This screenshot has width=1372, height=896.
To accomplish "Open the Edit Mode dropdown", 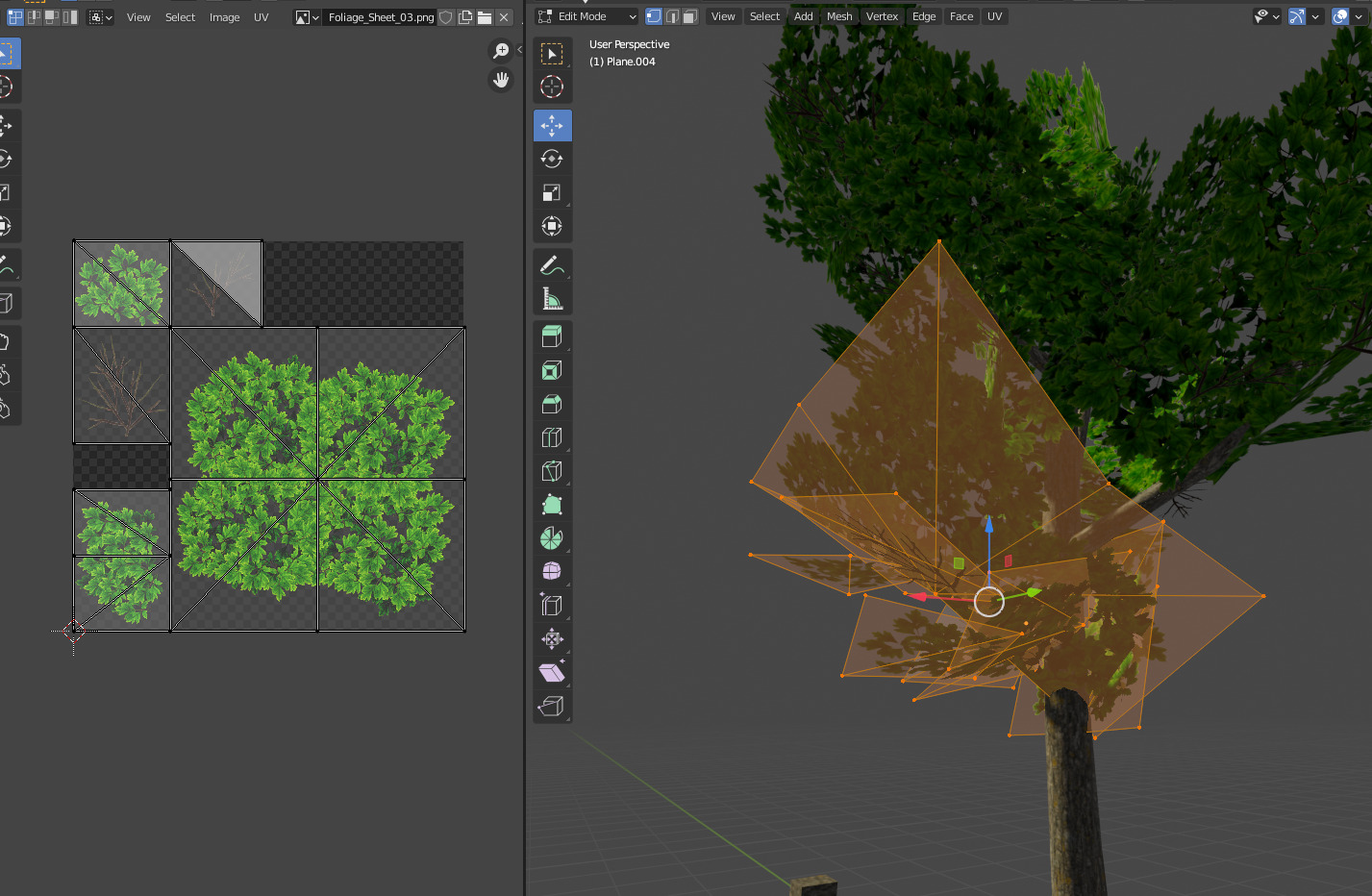I will 584,15.
